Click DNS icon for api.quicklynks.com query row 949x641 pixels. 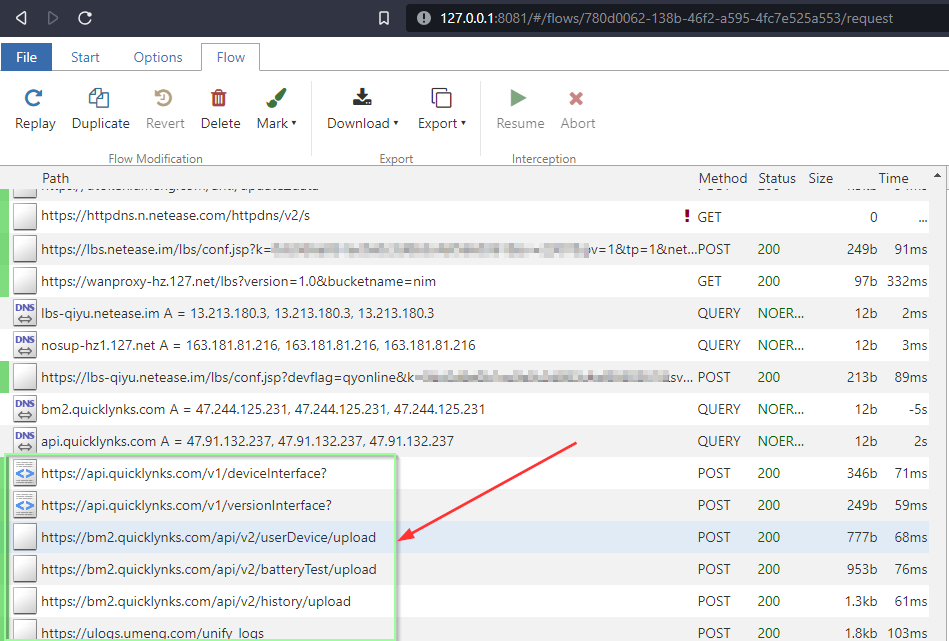tap(25, 441)
